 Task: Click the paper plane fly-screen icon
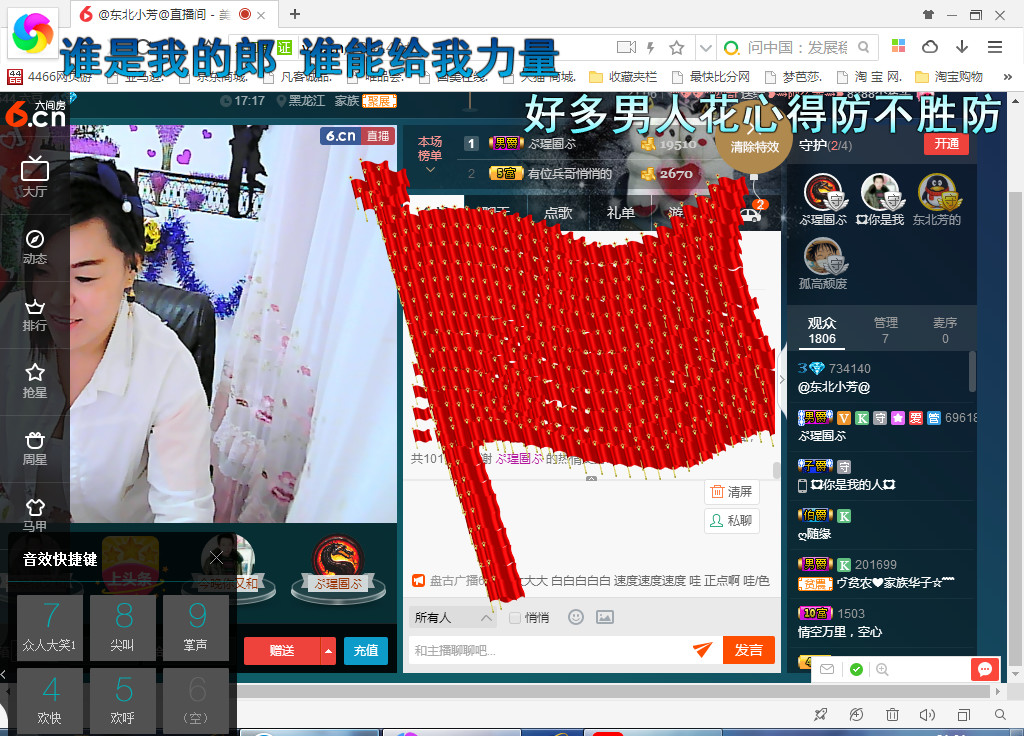coord(702,650)
